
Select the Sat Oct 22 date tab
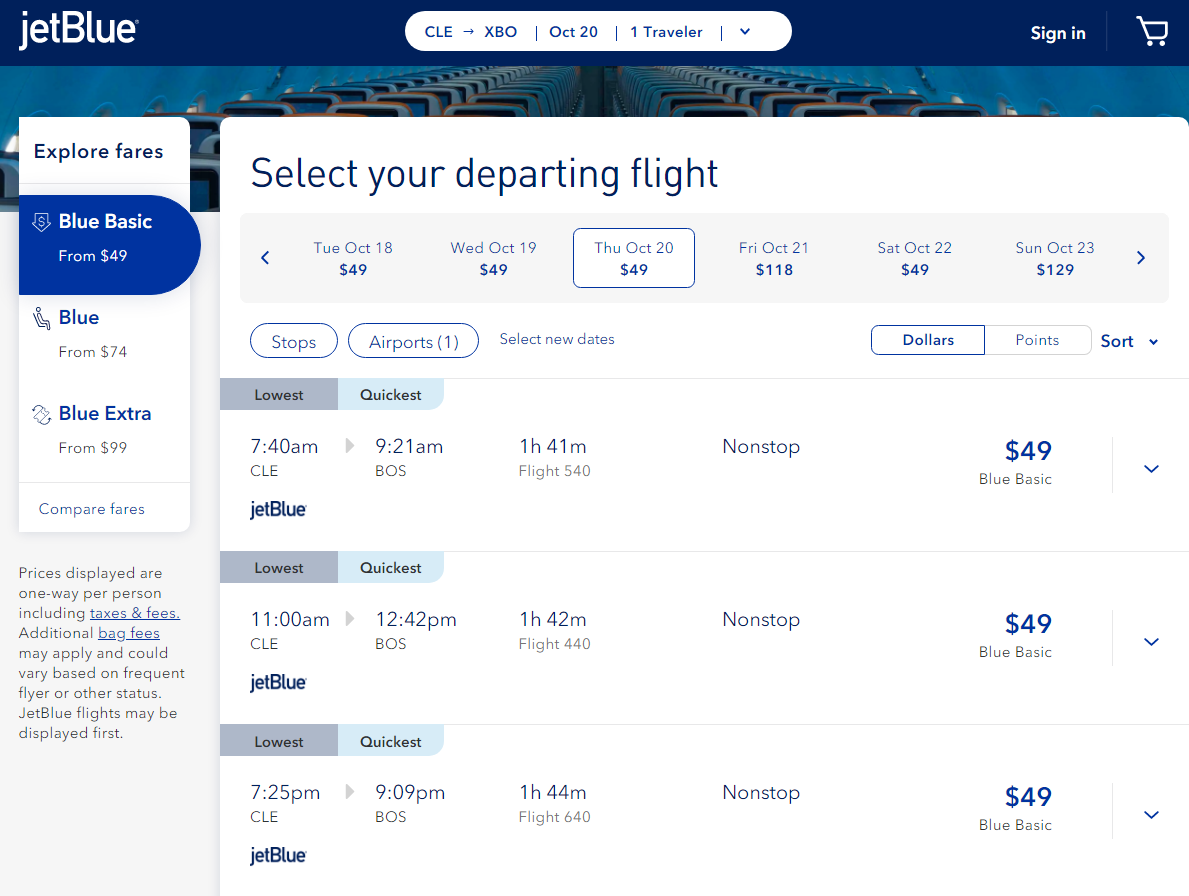[914, 258]
